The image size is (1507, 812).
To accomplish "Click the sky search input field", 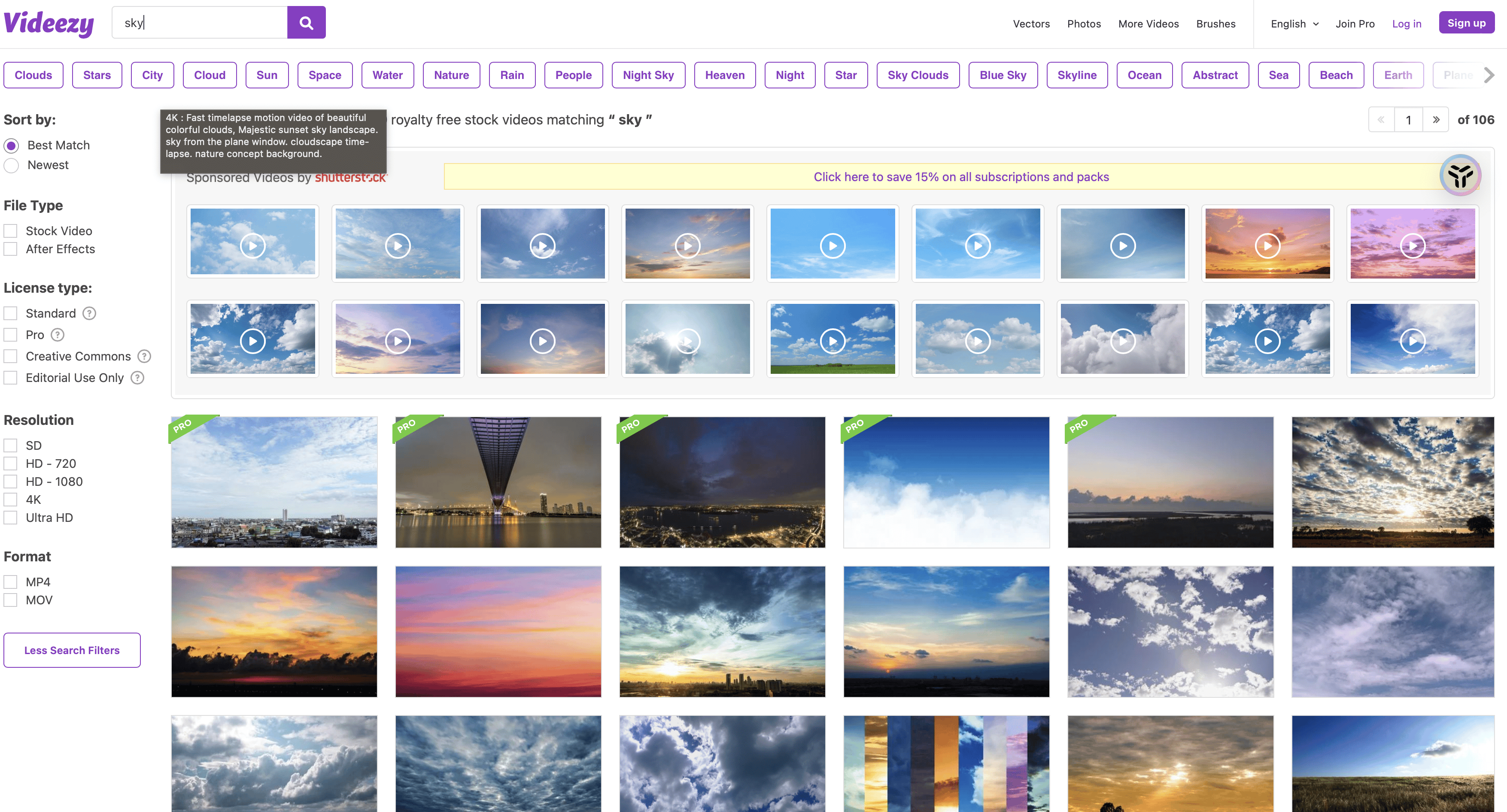I will (x=199, y=23).
